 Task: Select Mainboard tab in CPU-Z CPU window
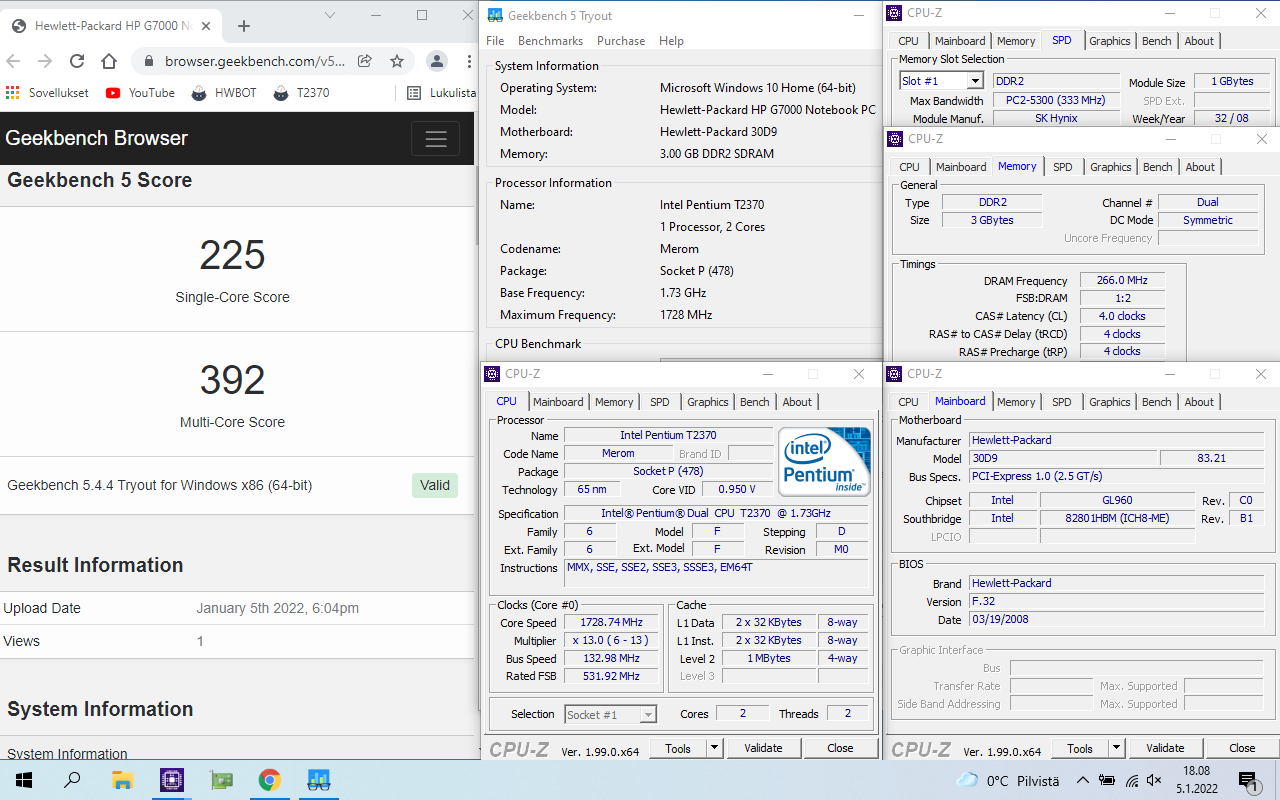click(x=558, y=402)
